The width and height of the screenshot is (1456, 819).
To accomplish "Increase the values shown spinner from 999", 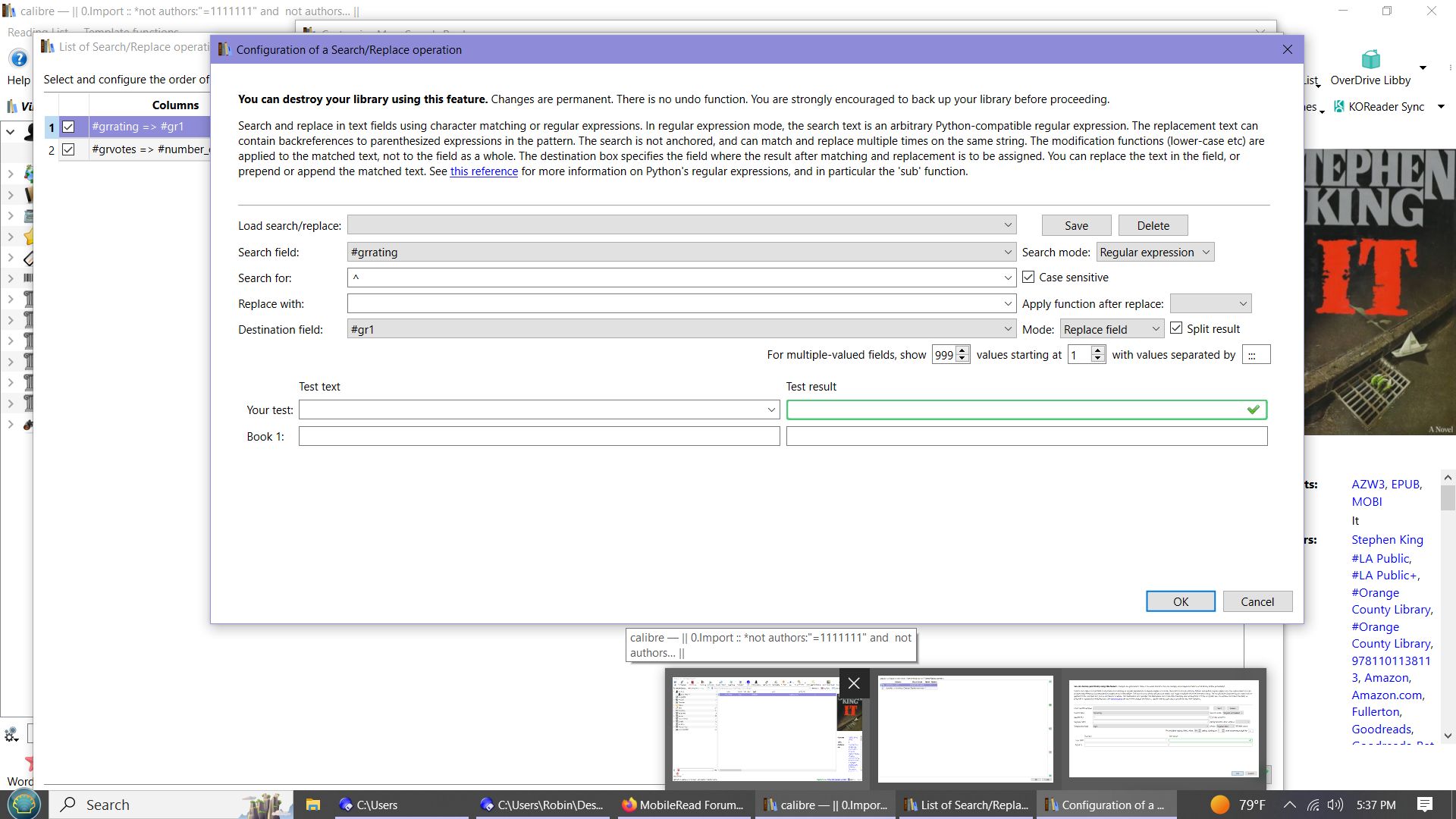I will (962, 350).
